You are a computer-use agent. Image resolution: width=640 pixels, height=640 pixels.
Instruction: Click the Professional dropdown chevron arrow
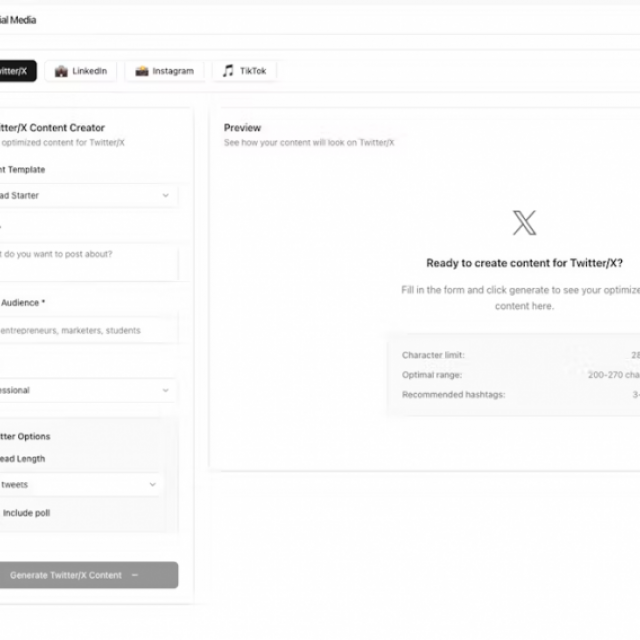tap(166, 390)
